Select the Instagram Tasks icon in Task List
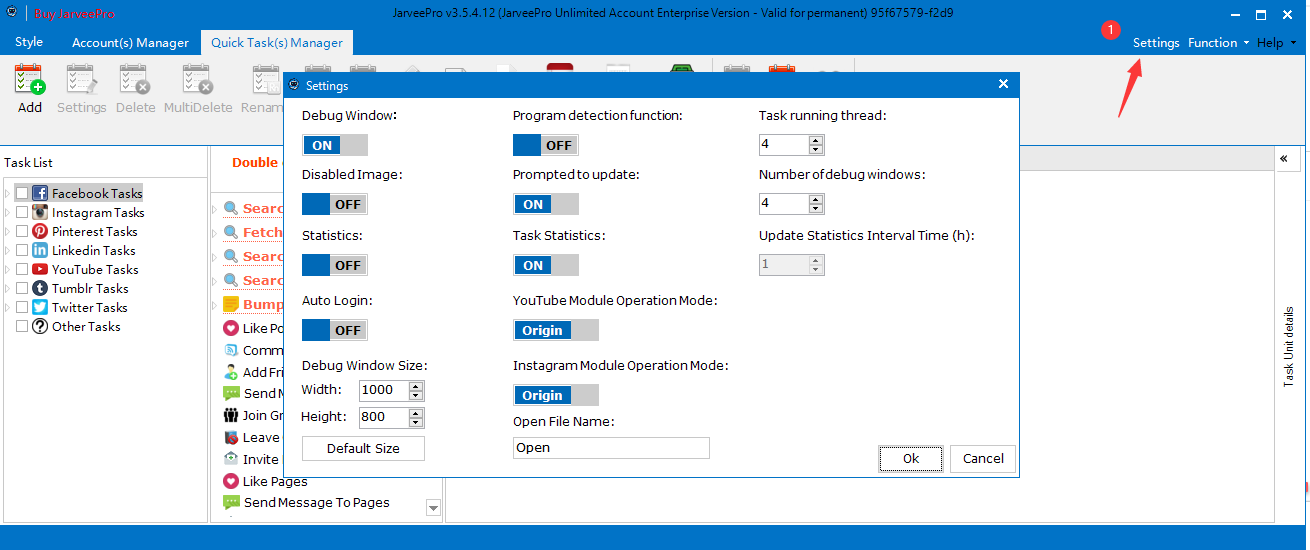Viewport: 1310px width, 550px height. (x=40, y=212)
